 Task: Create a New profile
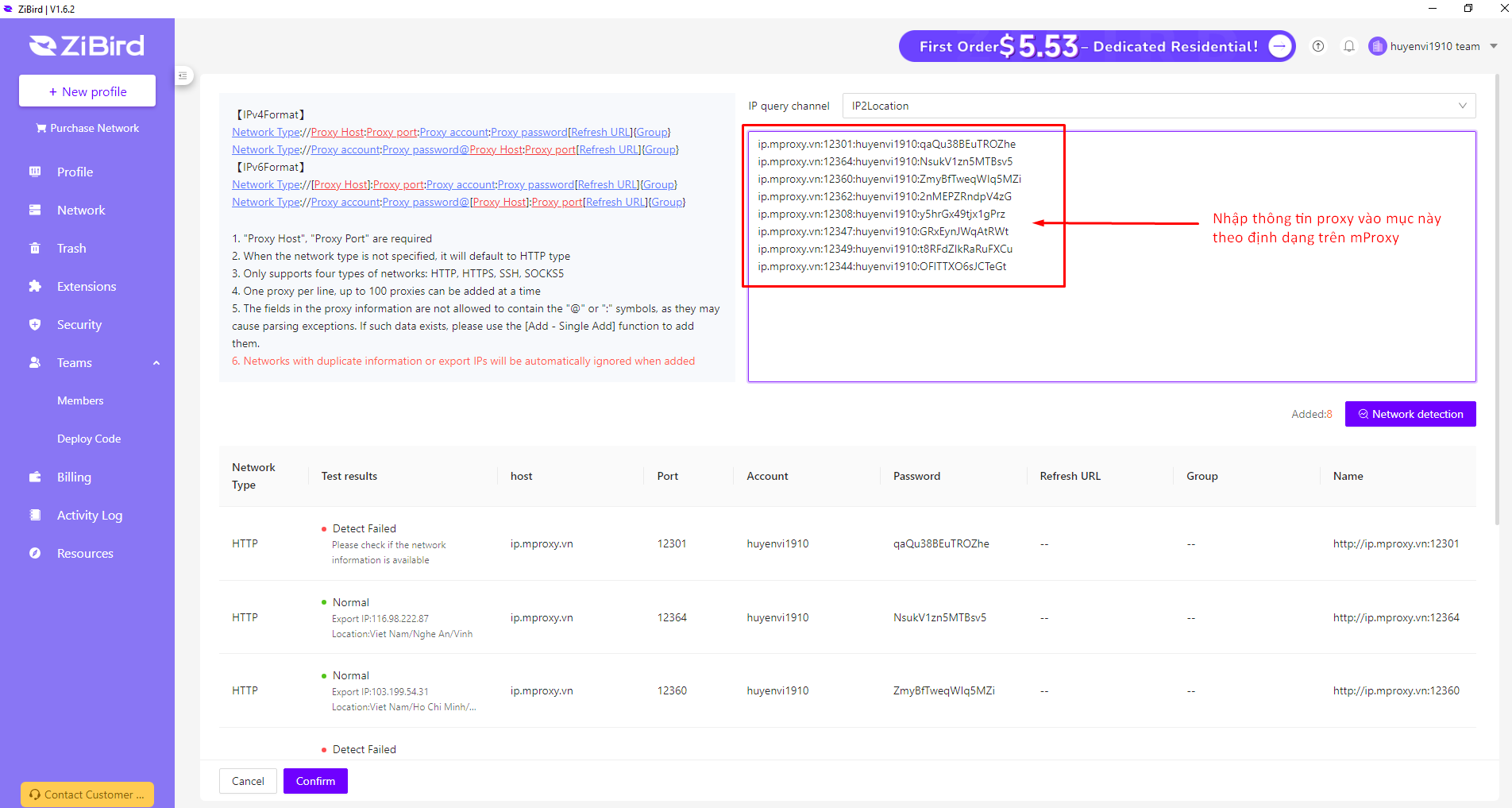(87, 91)
